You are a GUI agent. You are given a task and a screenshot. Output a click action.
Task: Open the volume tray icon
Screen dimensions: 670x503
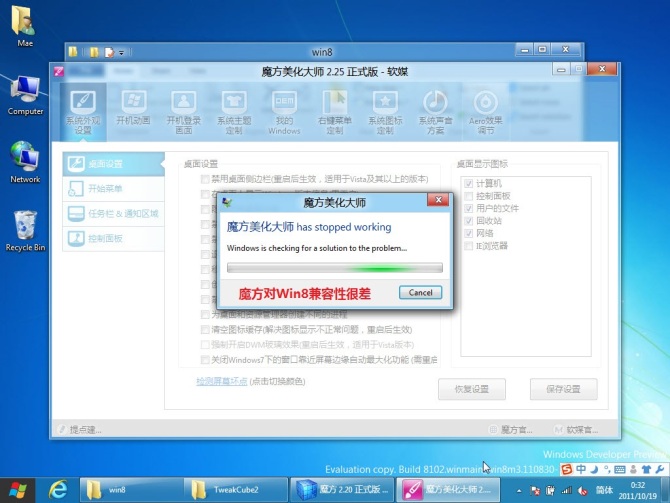pyautogui.click(x=582, y=491)
